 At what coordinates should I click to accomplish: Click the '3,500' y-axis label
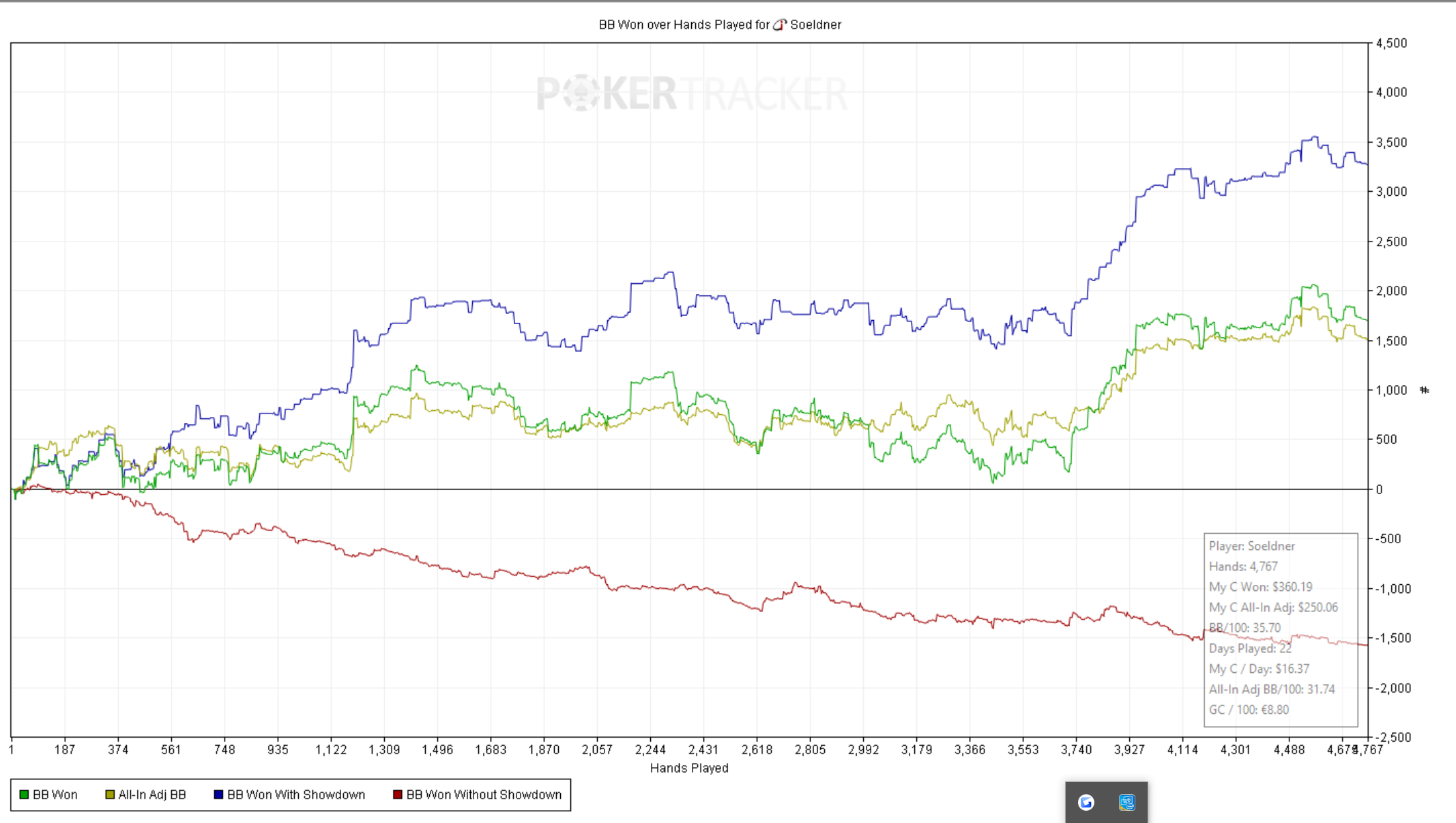1391,143
